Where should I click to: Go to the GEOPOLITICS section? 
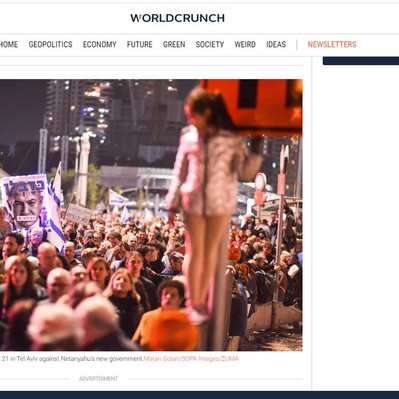[x=50, y=44]
